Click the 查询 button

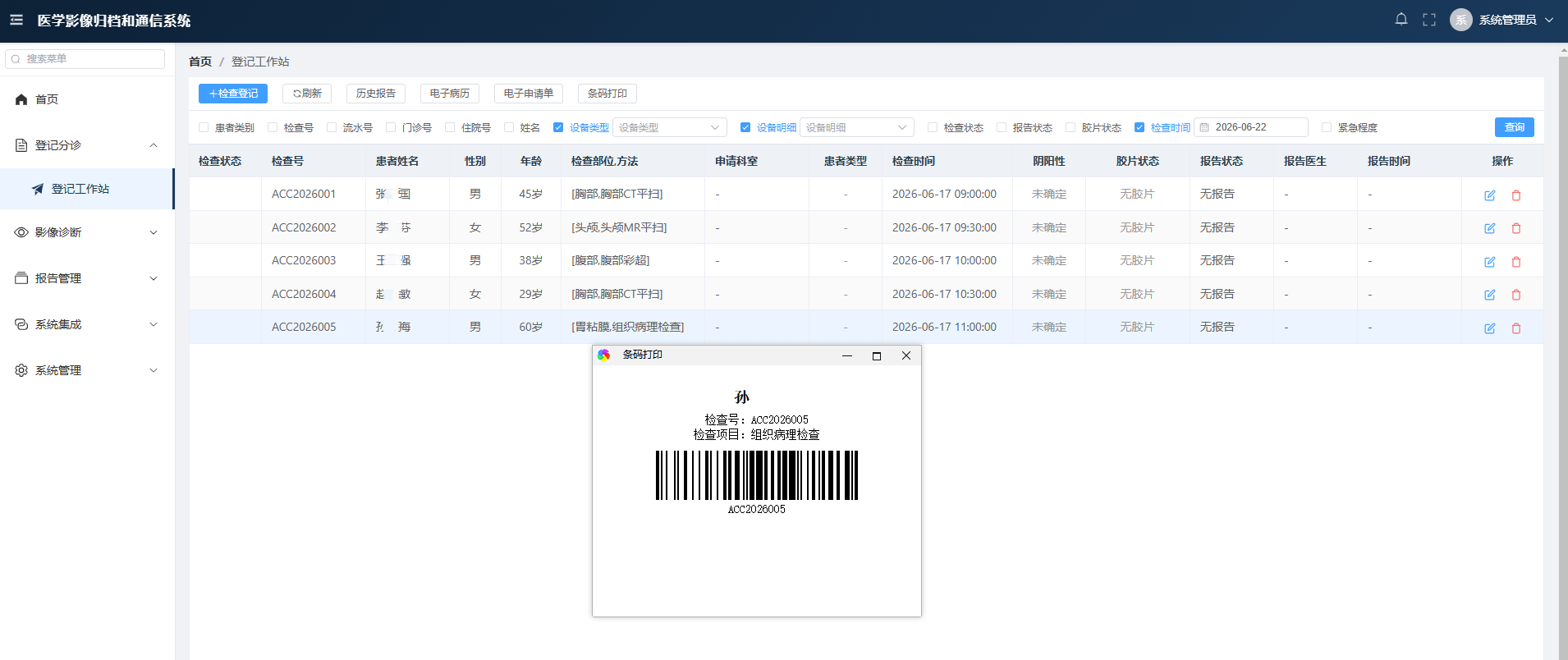click(1515, 127)
